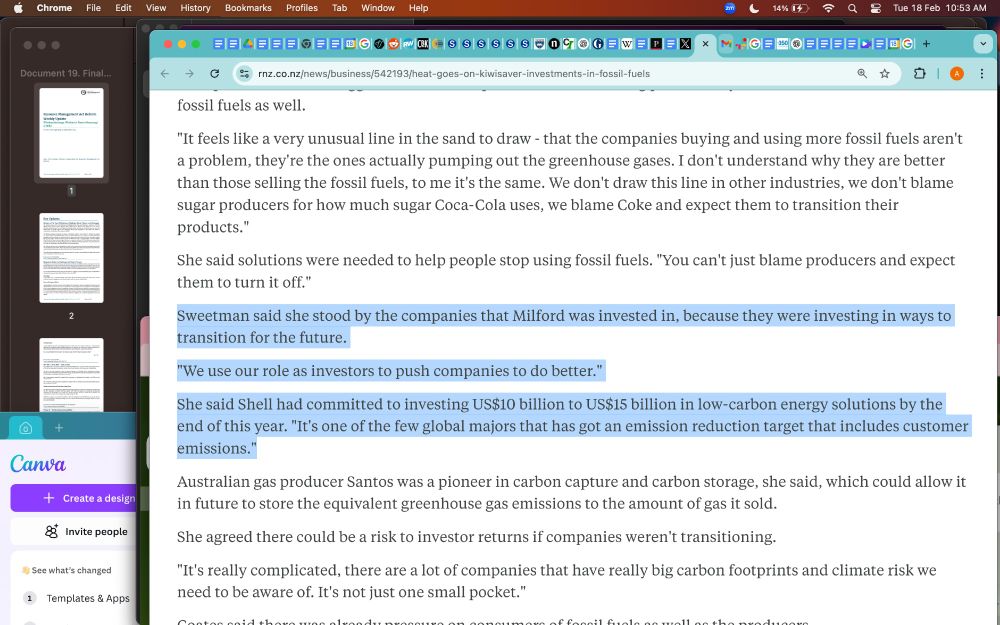Switch to the tab with black P favicon
This screenshot has height=625, width=1000.
click(656, 43)
